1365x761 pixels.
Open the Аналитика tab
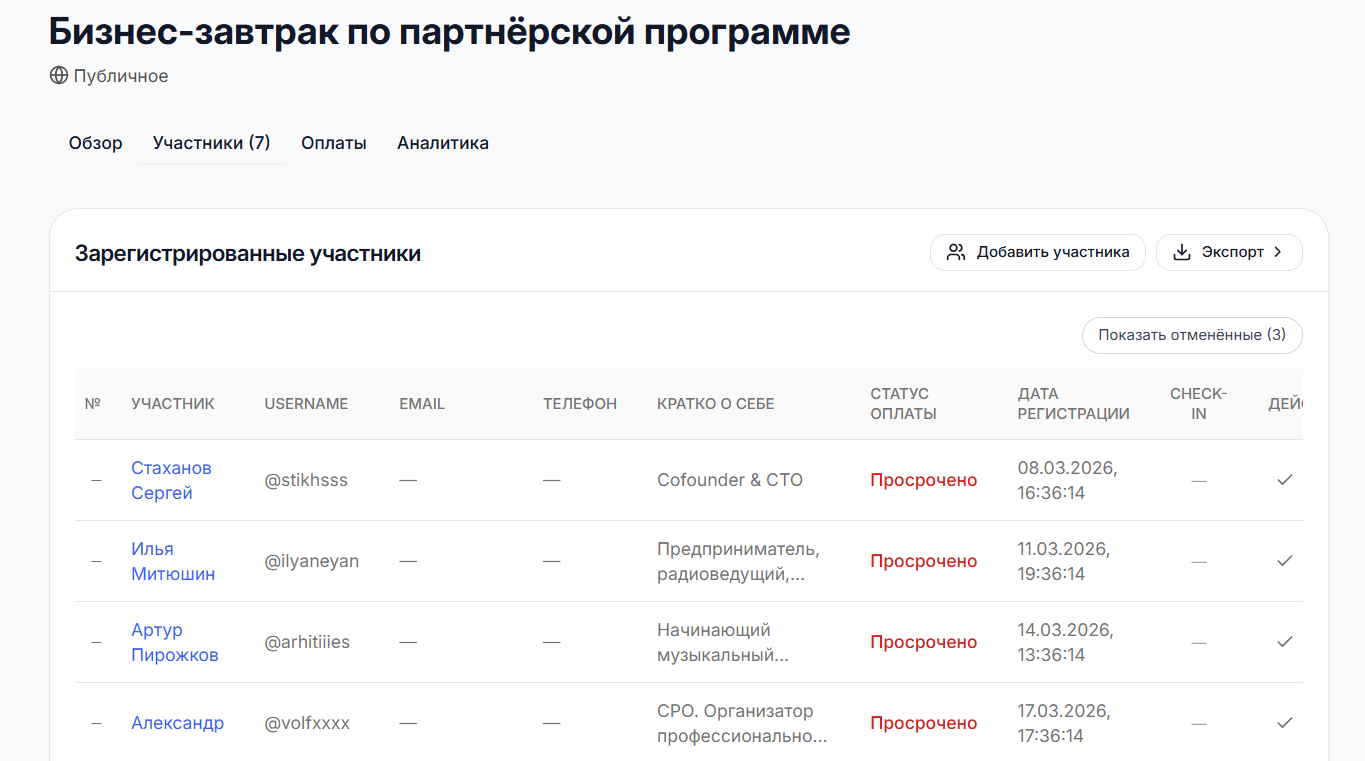[443, 143]
